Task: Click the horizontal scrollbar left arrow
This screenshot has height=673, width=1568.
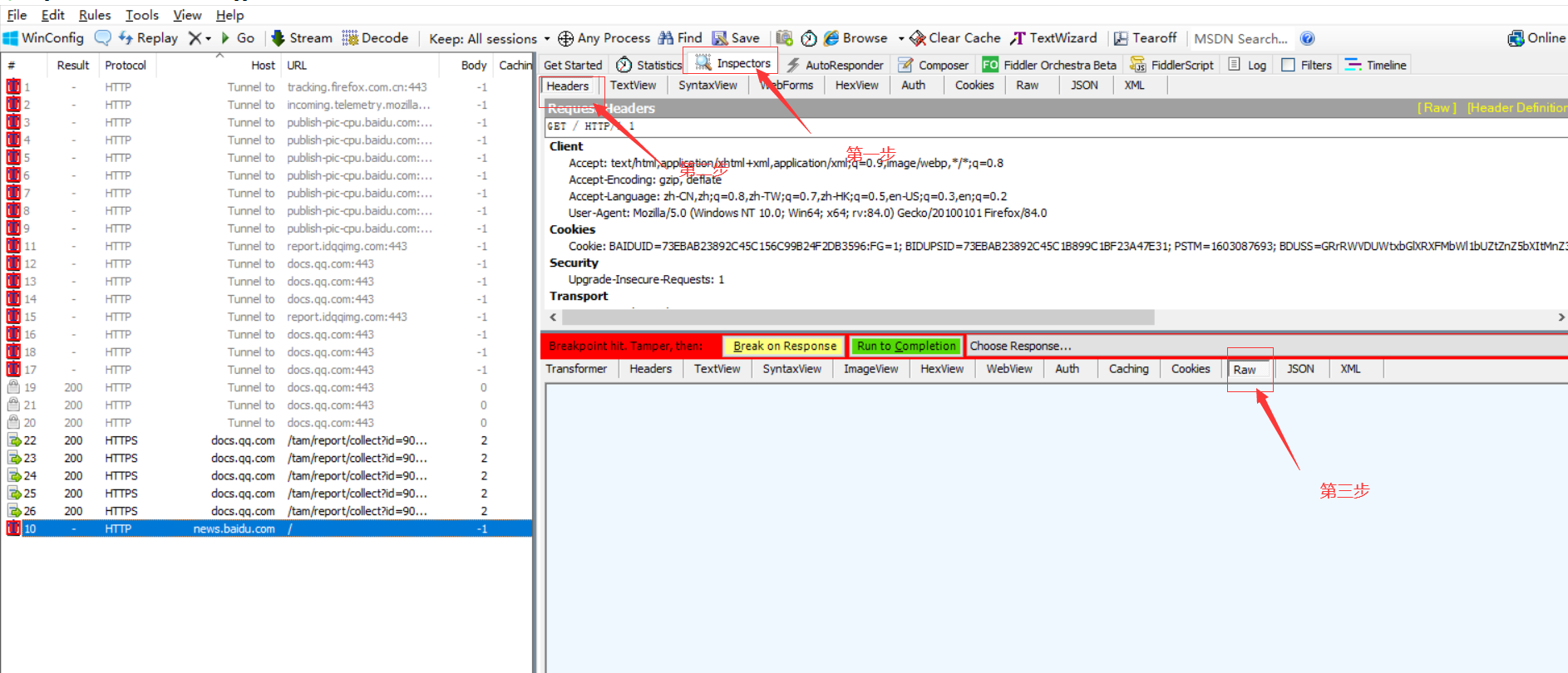Action: pyautogui.click(x=553, y=317)
